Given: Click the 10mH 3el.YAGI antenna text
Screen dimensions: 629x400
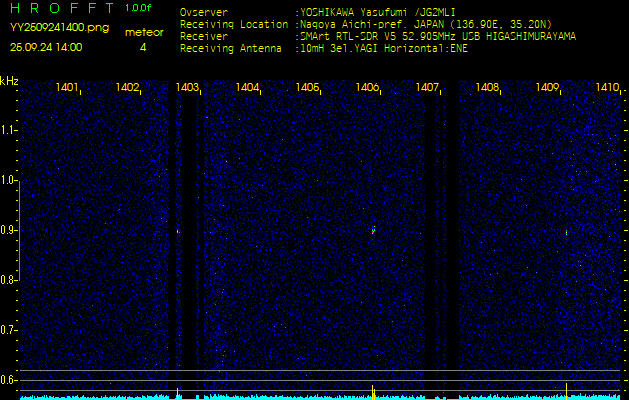Looking at the screenshot, I should click(384, 49).
